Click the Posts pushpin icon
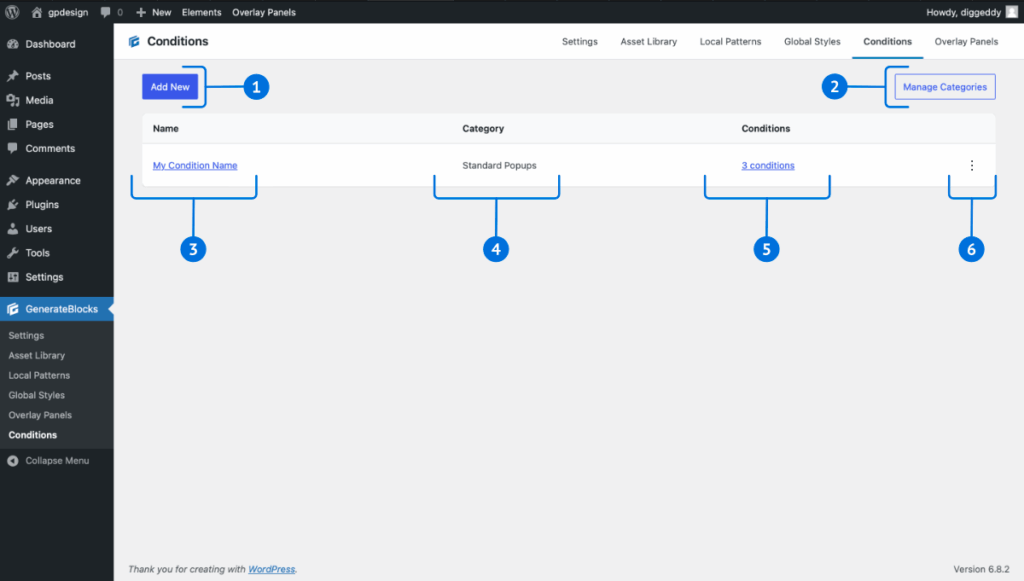 click(12, 76)
